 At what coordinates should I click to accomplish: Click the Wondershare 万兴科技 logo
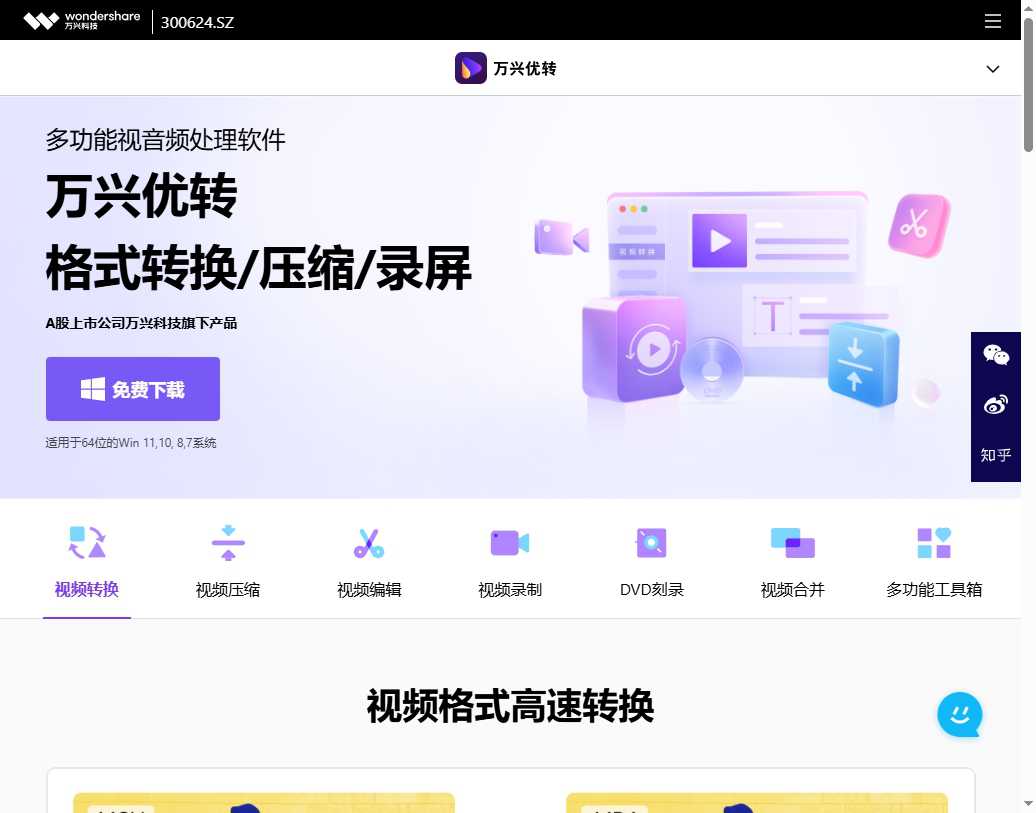click(80, 20)
